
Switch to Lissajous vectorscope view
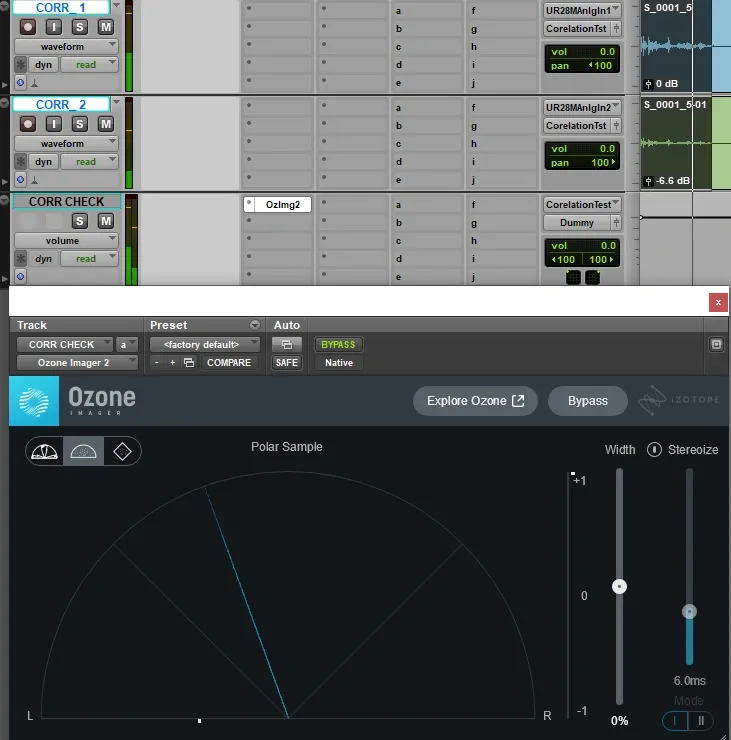(x=122, y=451)
